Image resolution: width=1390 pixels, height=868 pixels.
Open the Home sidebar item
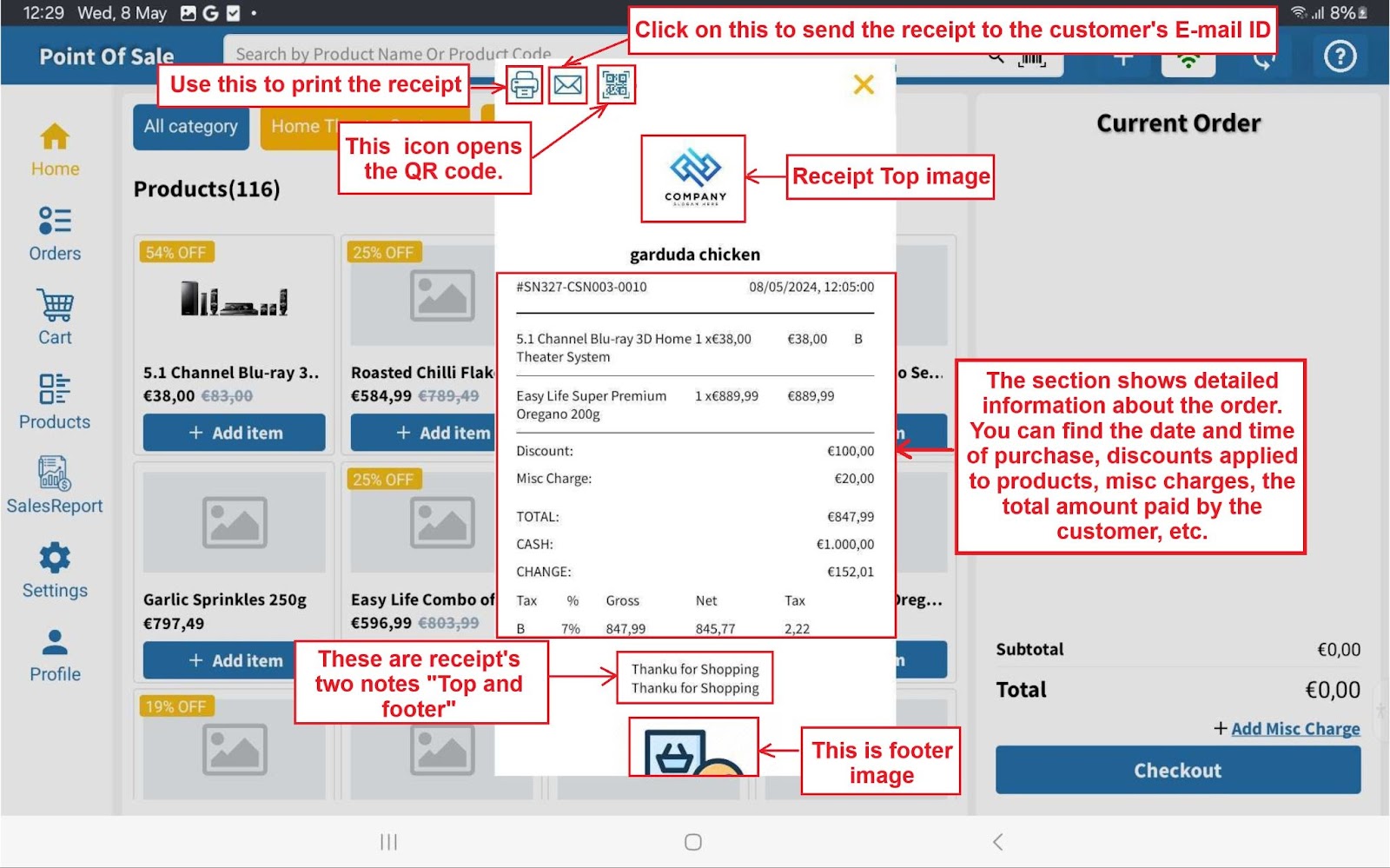[x=55, y=149]
